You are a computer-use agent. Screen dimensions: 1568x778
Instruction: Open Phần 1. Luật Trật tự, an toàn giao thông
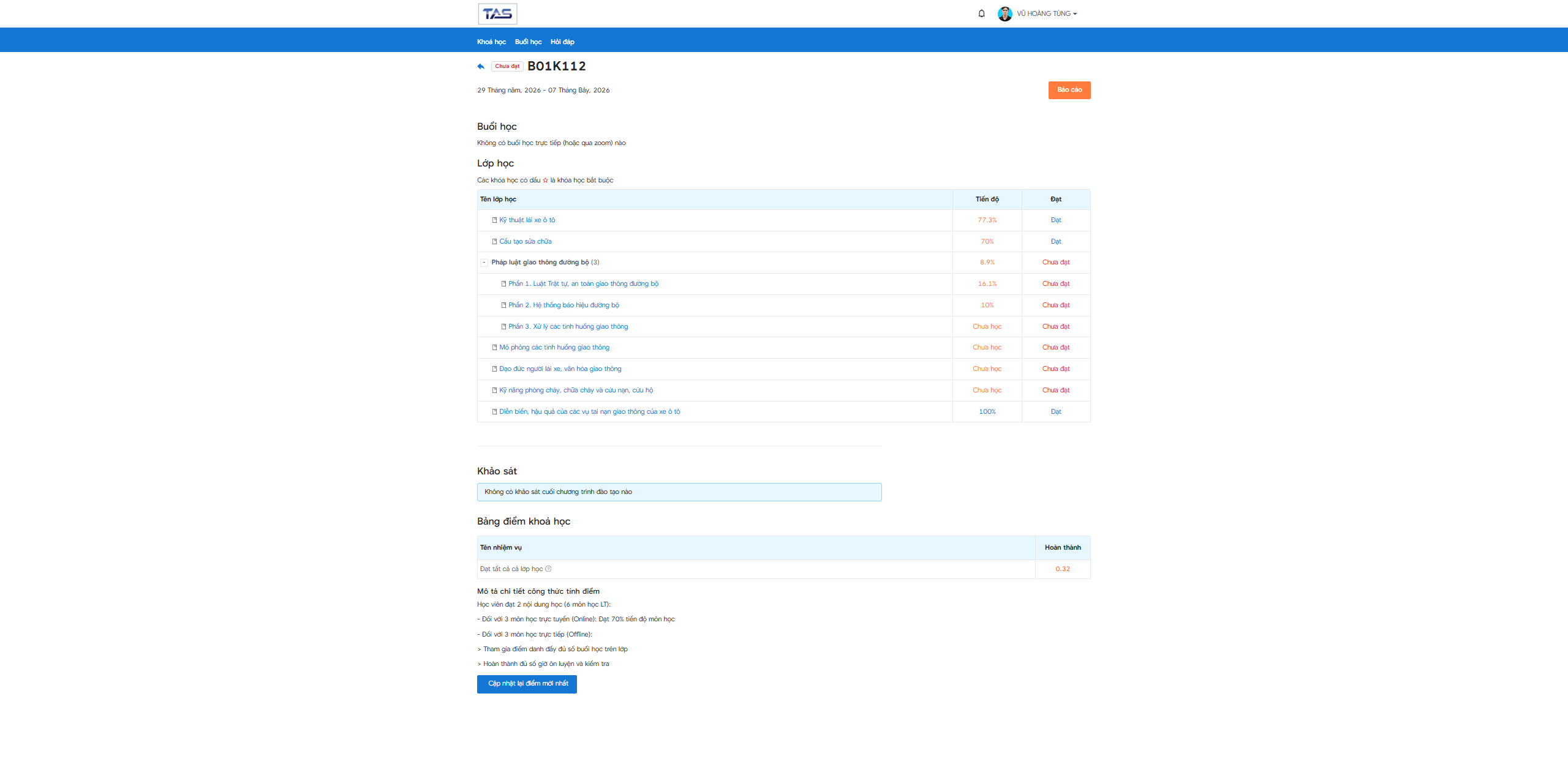pos(583,283)
